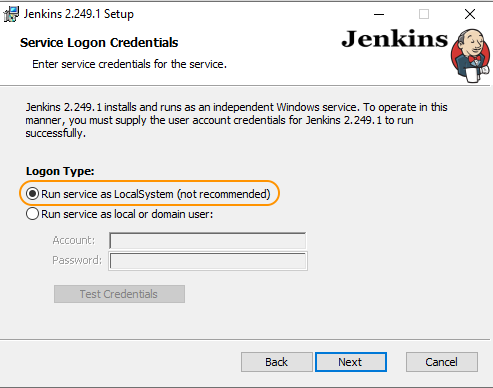Viewport: 493px width, 388px height.
Task: Click the disabled maximize button
Action: click(x=424, y=14)
